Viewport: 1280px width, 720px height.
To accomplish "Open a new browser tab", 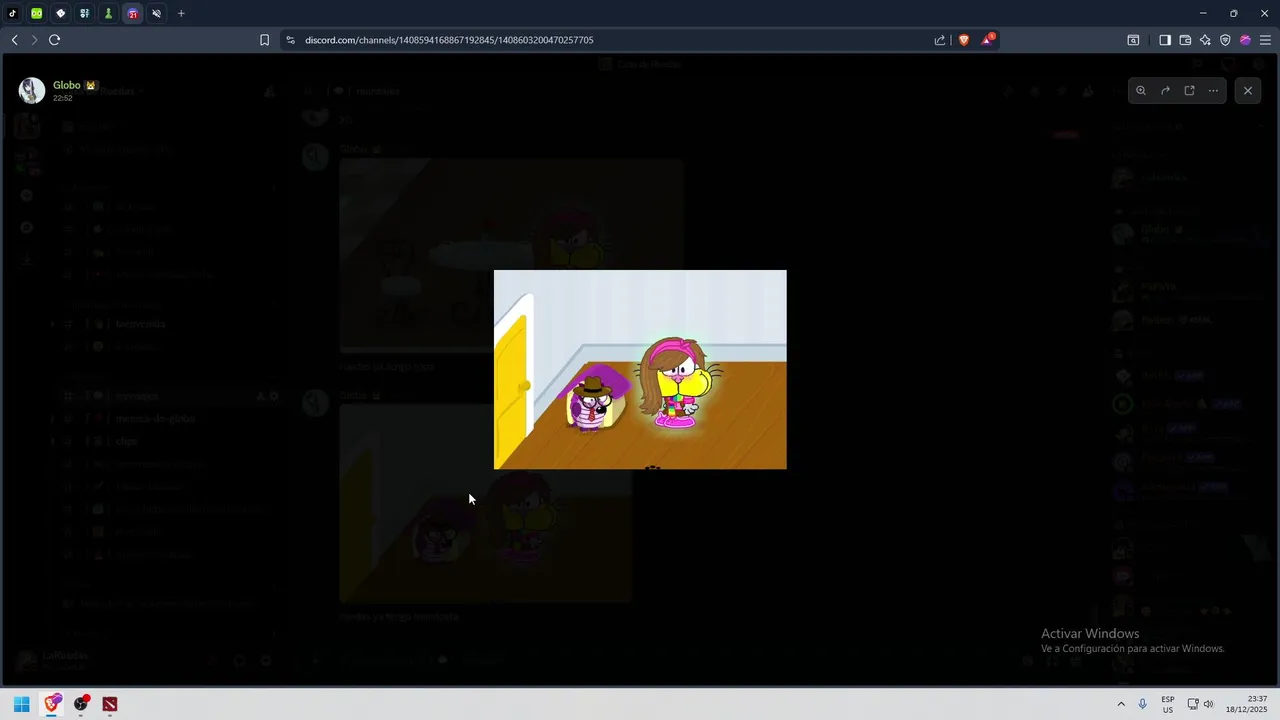I will coord(181,13).
